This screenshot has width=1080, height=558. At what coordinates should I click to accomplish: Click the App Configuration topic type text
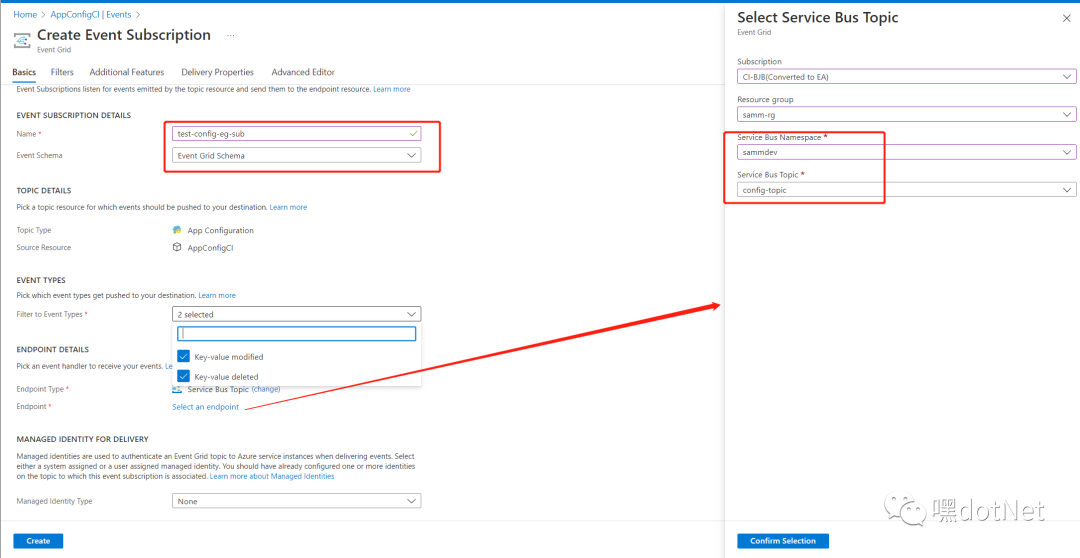pos(220,231)
